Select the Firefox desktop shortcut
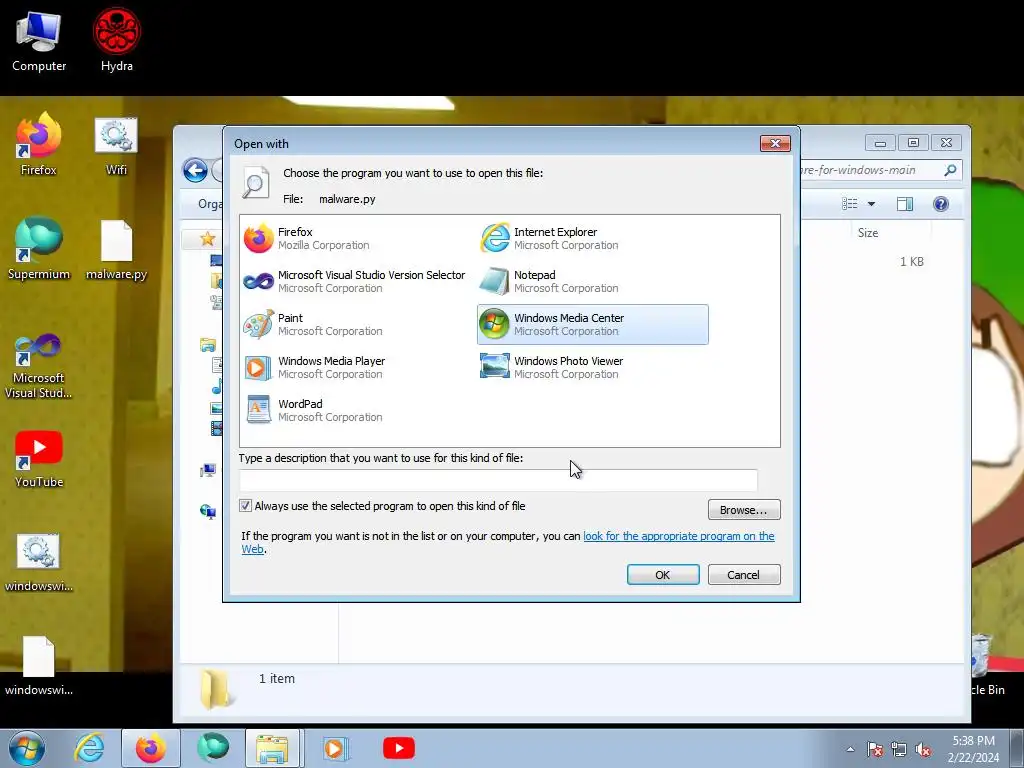Viewport: 1024px width, 768px height. point(39,144)
